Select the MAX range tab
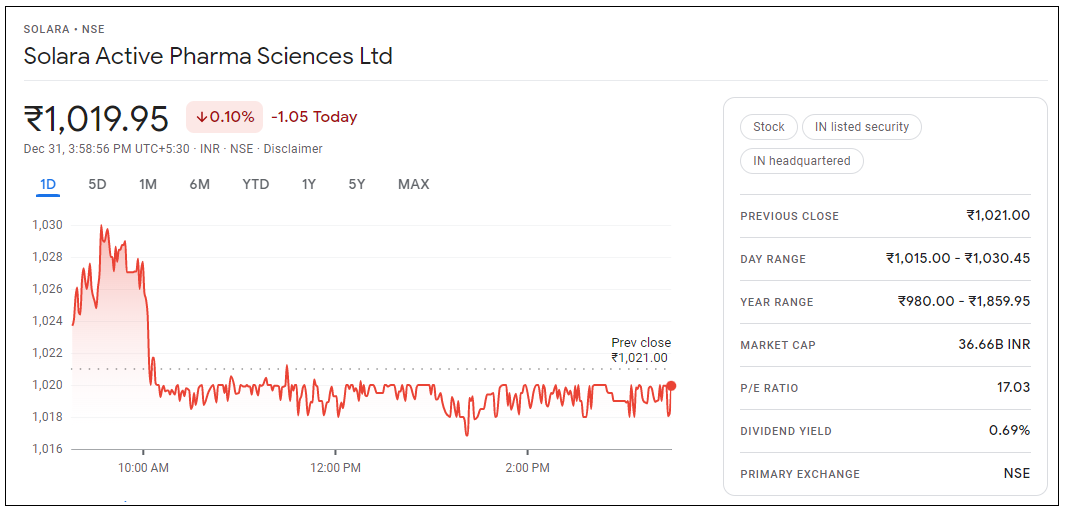 (413, 185)
